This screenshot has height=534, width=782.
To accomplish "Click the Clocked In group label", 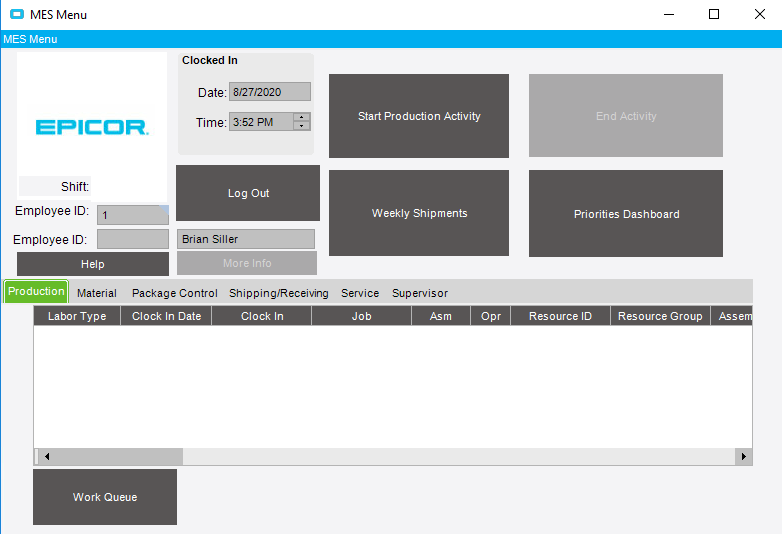I will pos(209,60).
